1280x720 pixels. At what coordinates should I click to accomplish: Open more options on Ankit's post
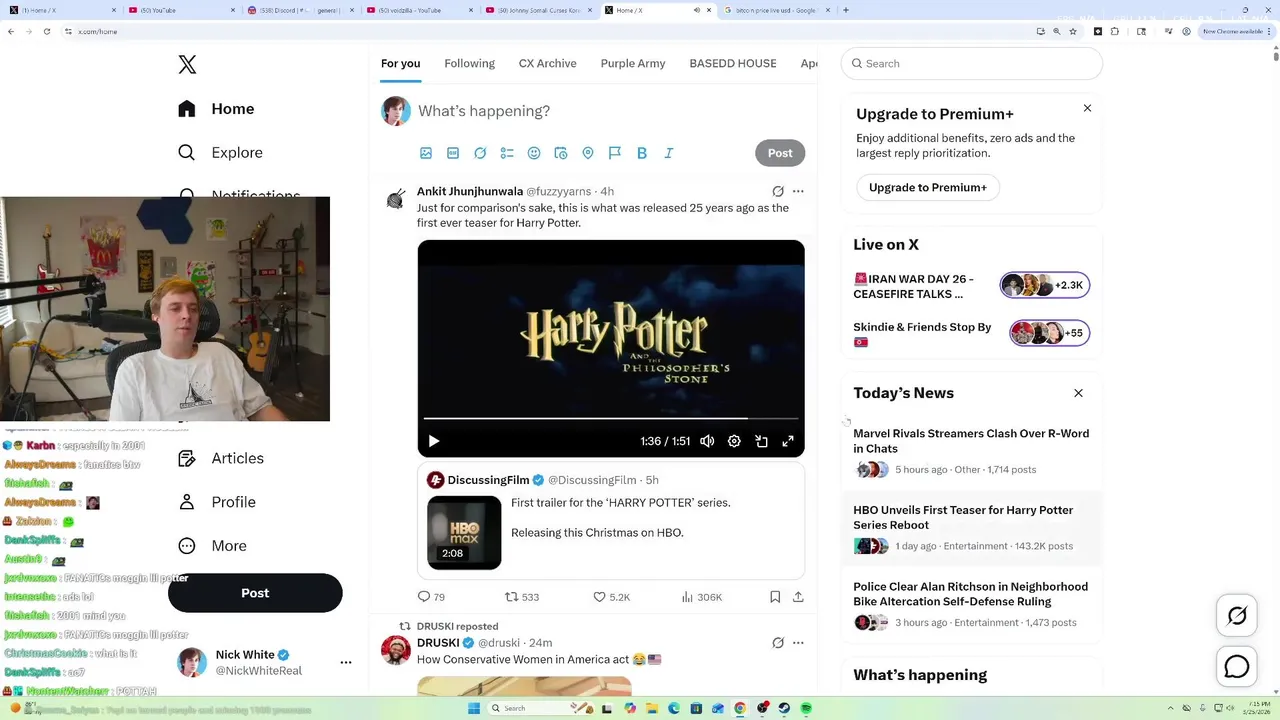pos(798,191)
